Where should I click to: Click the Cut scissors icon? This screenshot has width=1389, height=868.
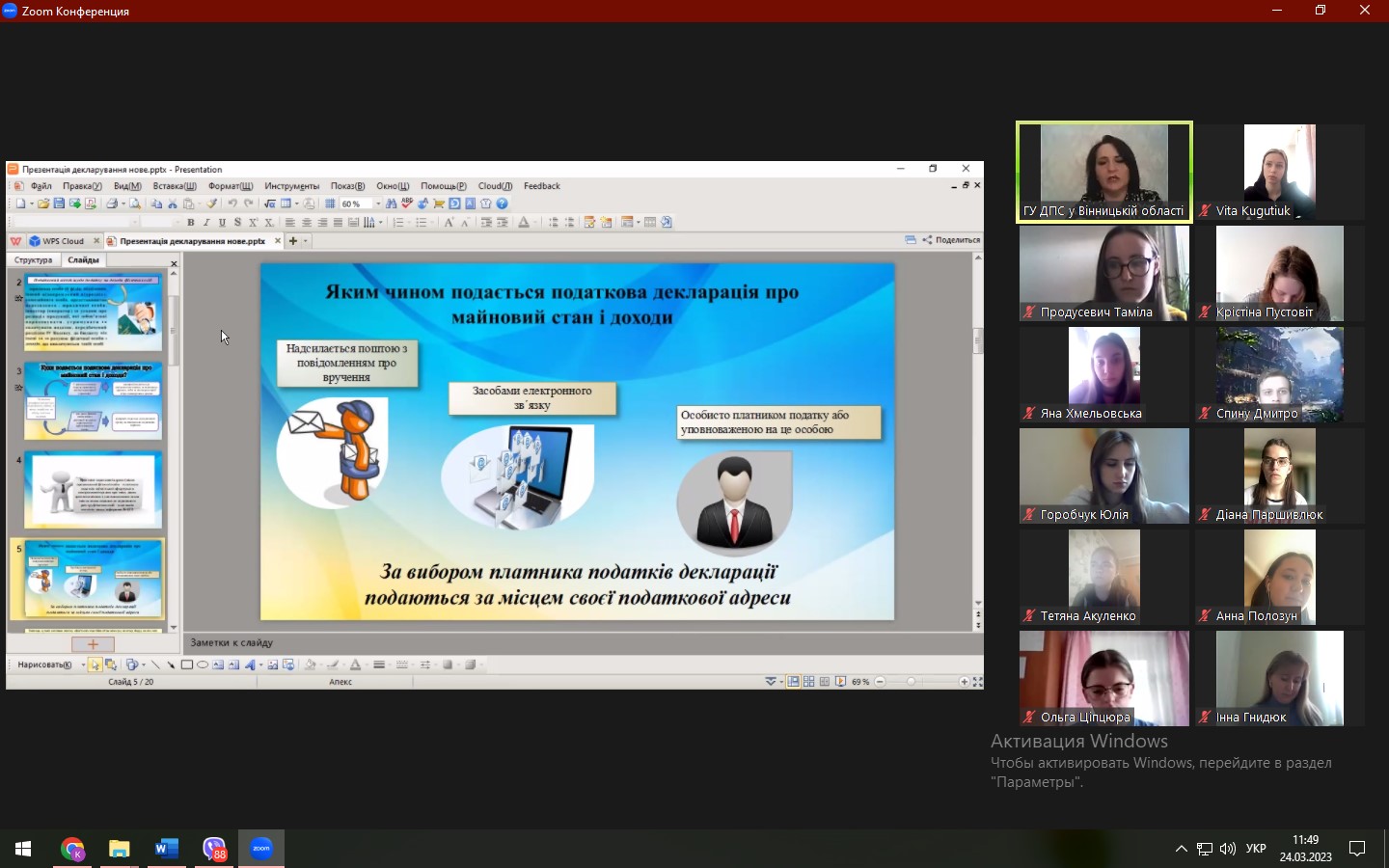point(173,203)
